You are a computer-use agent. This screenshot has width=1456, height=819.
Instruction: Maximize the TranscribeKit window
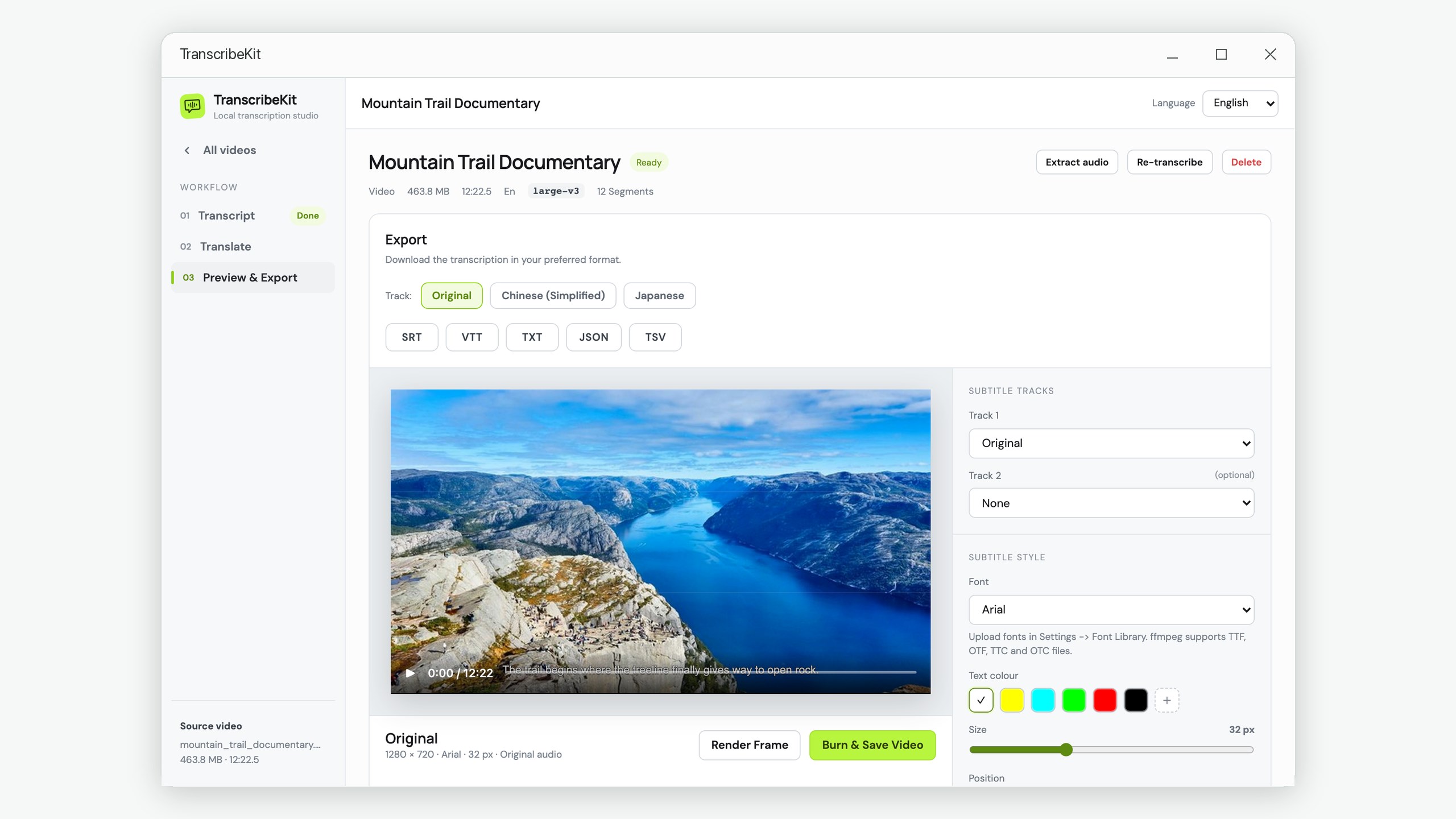1221,55
